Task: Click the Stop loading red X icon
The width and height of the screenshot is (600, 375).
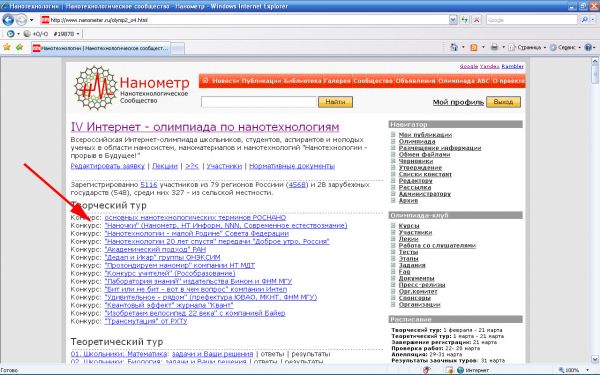Action: point(476,20)
